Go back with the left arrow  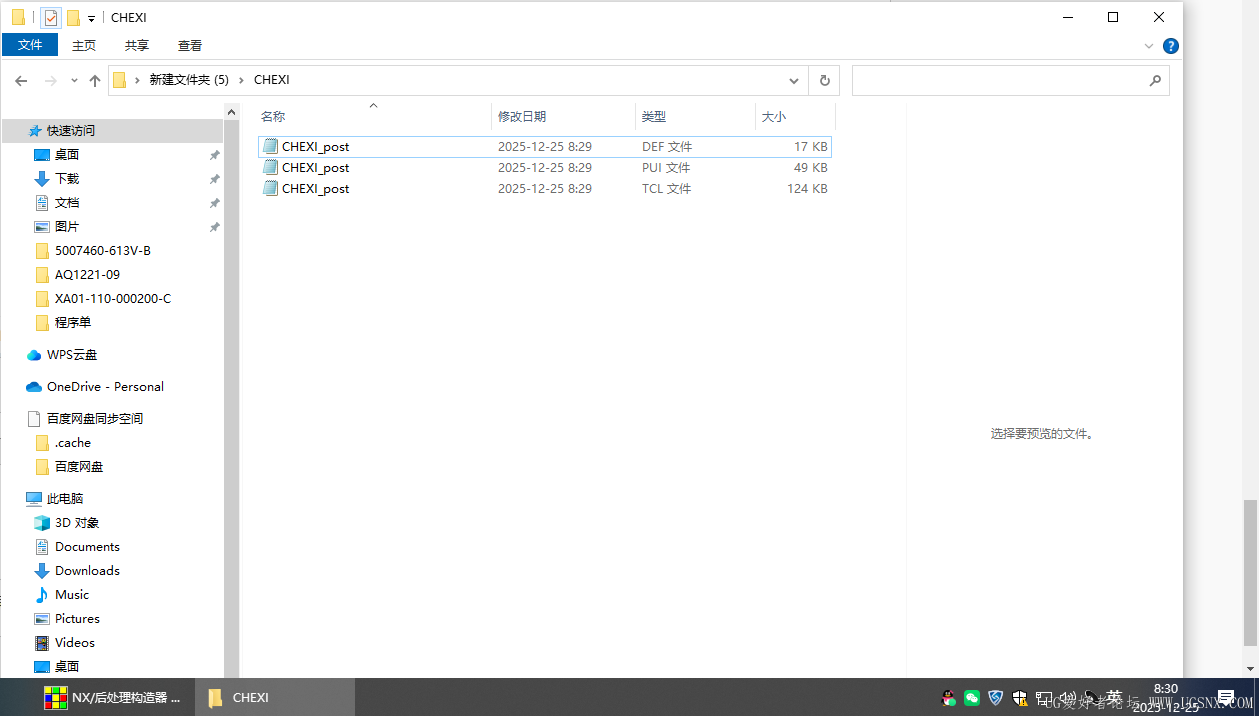coord(21,81)
